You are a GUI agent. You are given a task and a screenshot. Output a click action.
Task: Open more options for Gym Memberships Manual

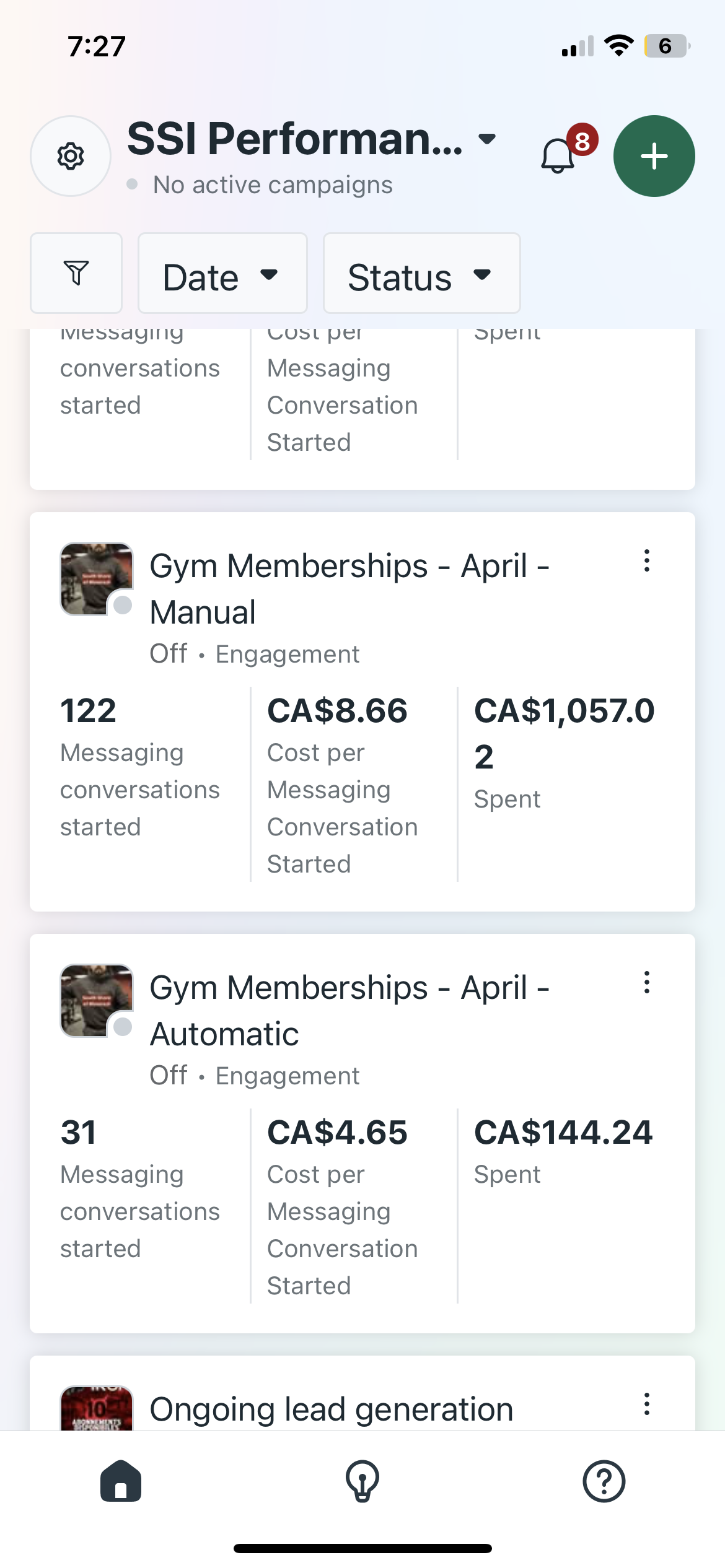647,561
